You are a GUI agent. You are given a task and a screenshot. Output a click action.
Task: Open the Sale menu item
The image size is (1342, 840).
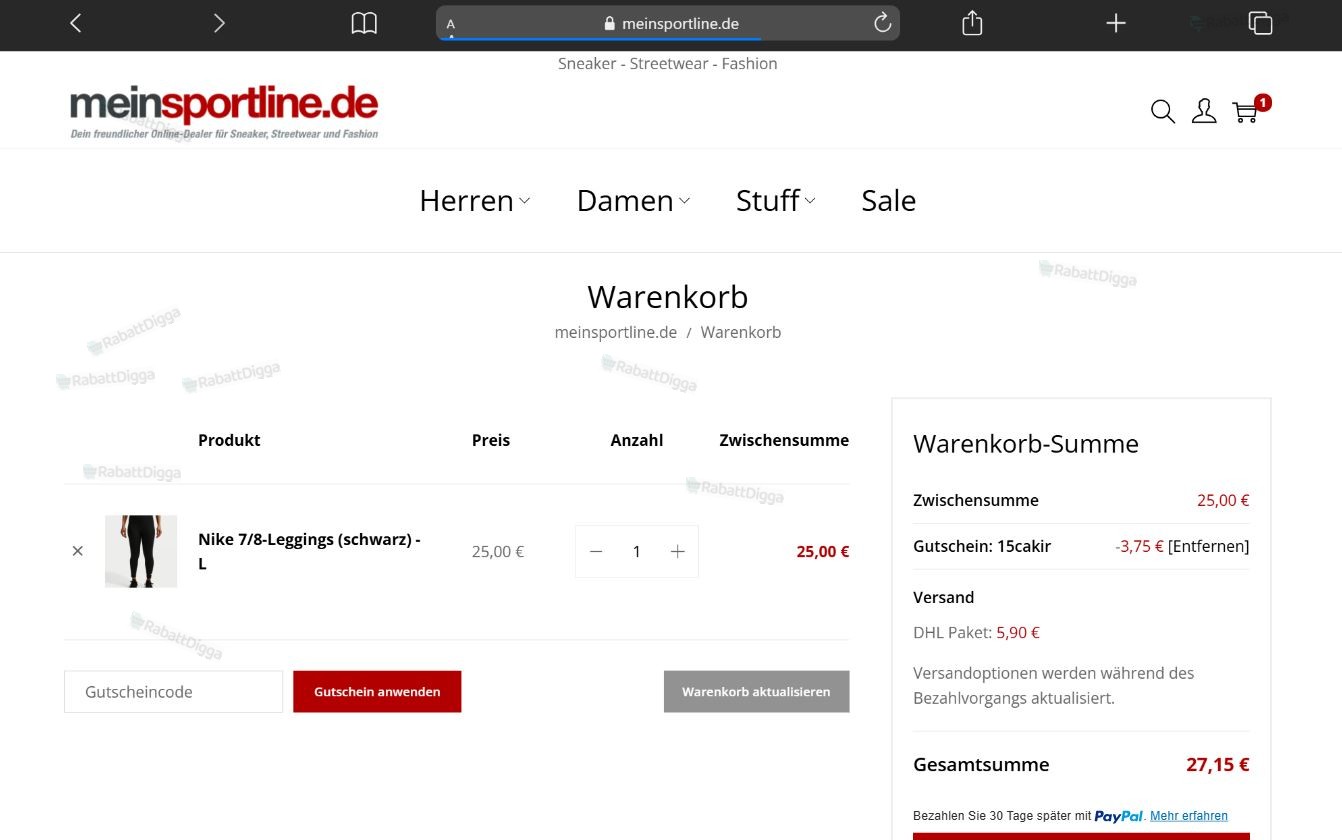pyautogui.click(x=888, y=200)
